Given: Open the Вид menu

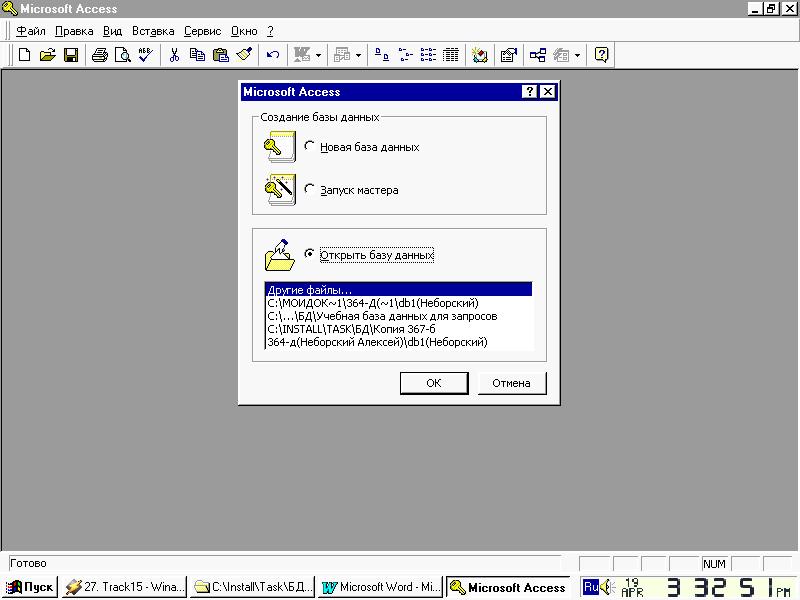Looking at the screenshot, I should click(x=112, y=31).
